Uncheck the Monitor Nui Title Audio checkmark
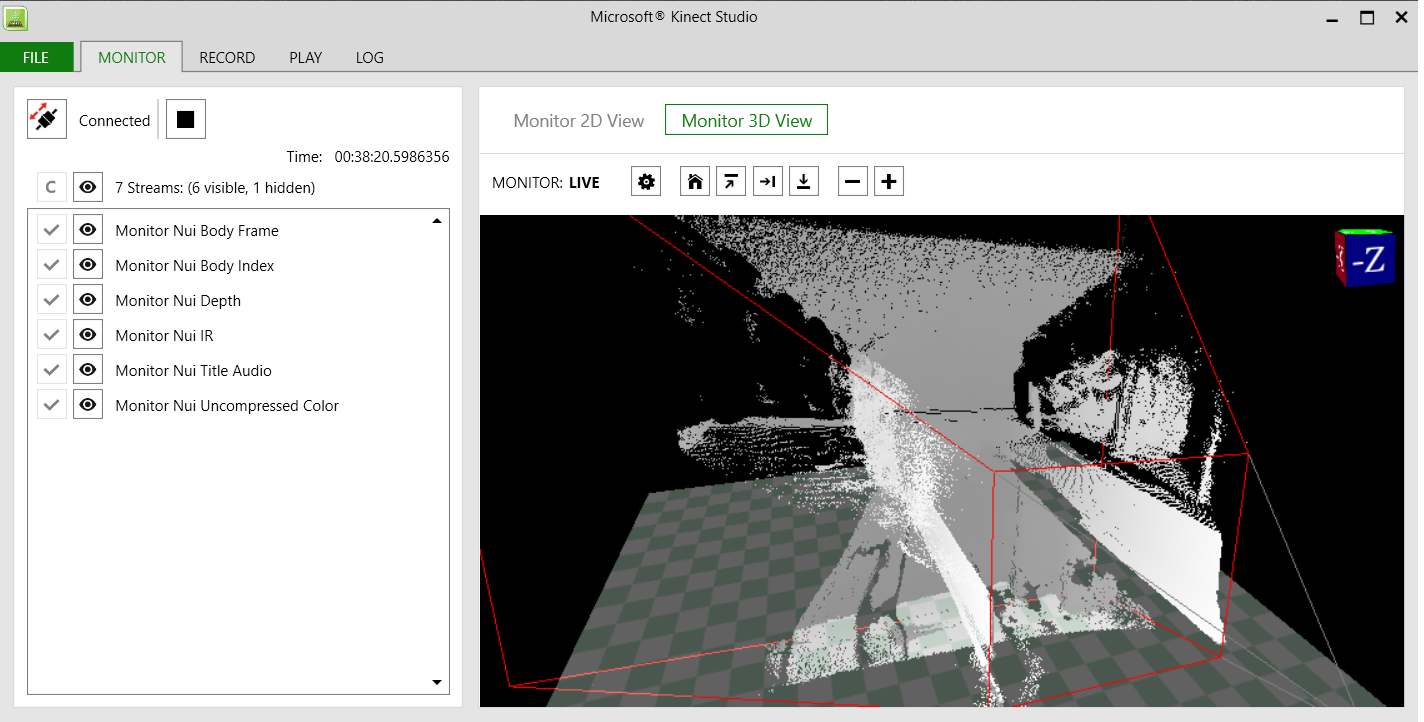Image resolution: width=1424 pixels, height=722 pixels. point(52,370)
